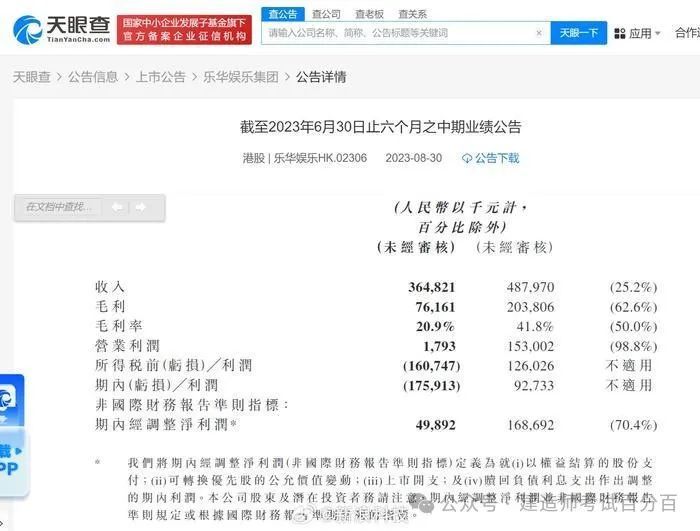Download the announcement via 公告下载
Viewport: 700px width, 531px height.
click(x=491, y=158)
